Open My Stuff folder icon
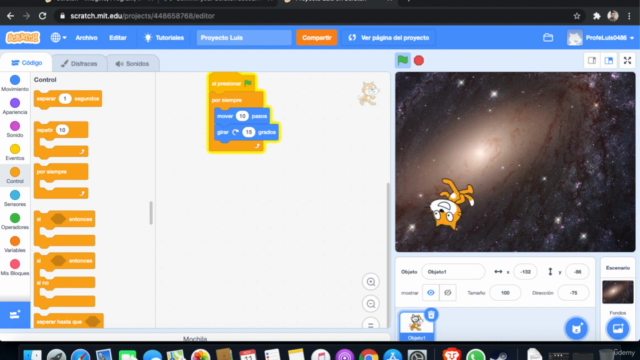The height and width of the screenshot is (360, 640). (548, 38)
